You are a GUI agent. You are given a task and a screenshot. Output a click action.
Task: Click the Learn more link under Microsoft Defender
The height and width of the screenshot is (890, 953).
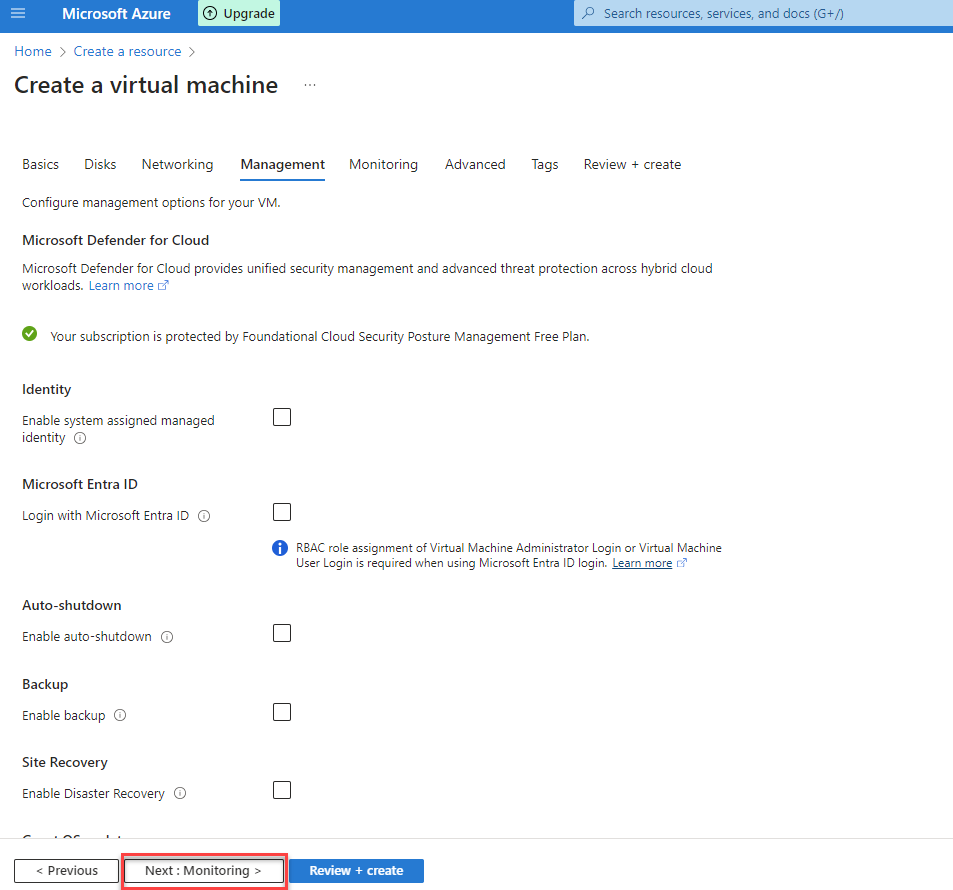point(121,285)
